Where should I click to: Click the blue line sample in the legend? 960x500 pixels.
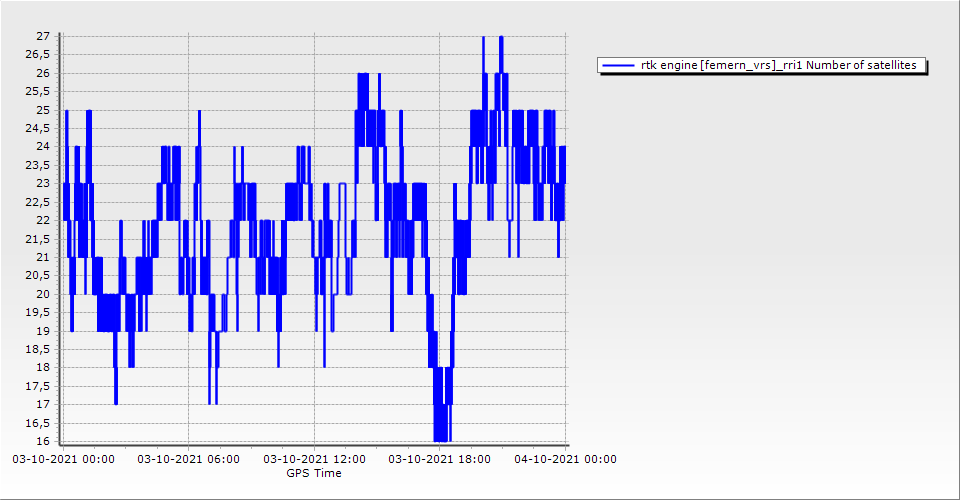tap(618, 66)
